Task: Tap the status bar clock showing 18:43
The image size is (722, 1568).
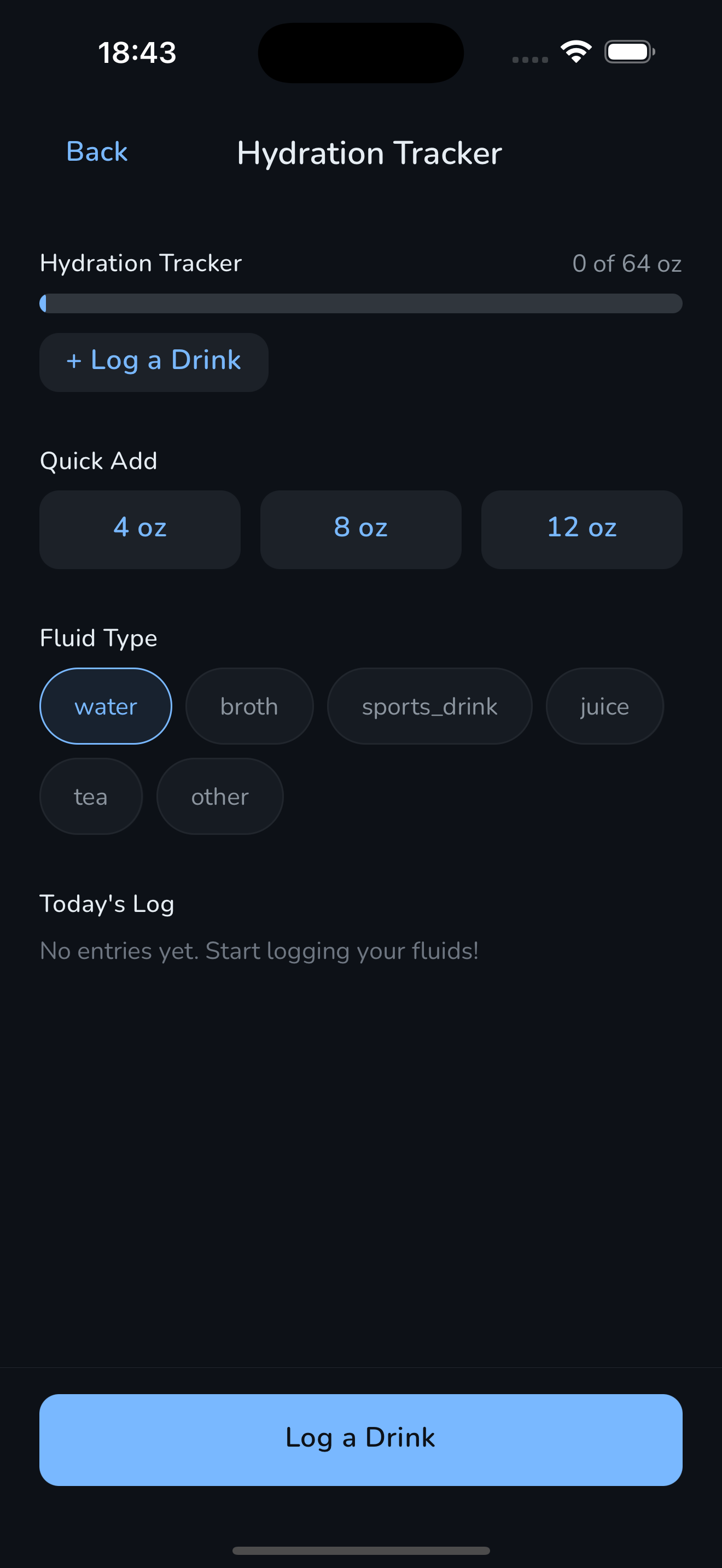Action: (137, 52)
